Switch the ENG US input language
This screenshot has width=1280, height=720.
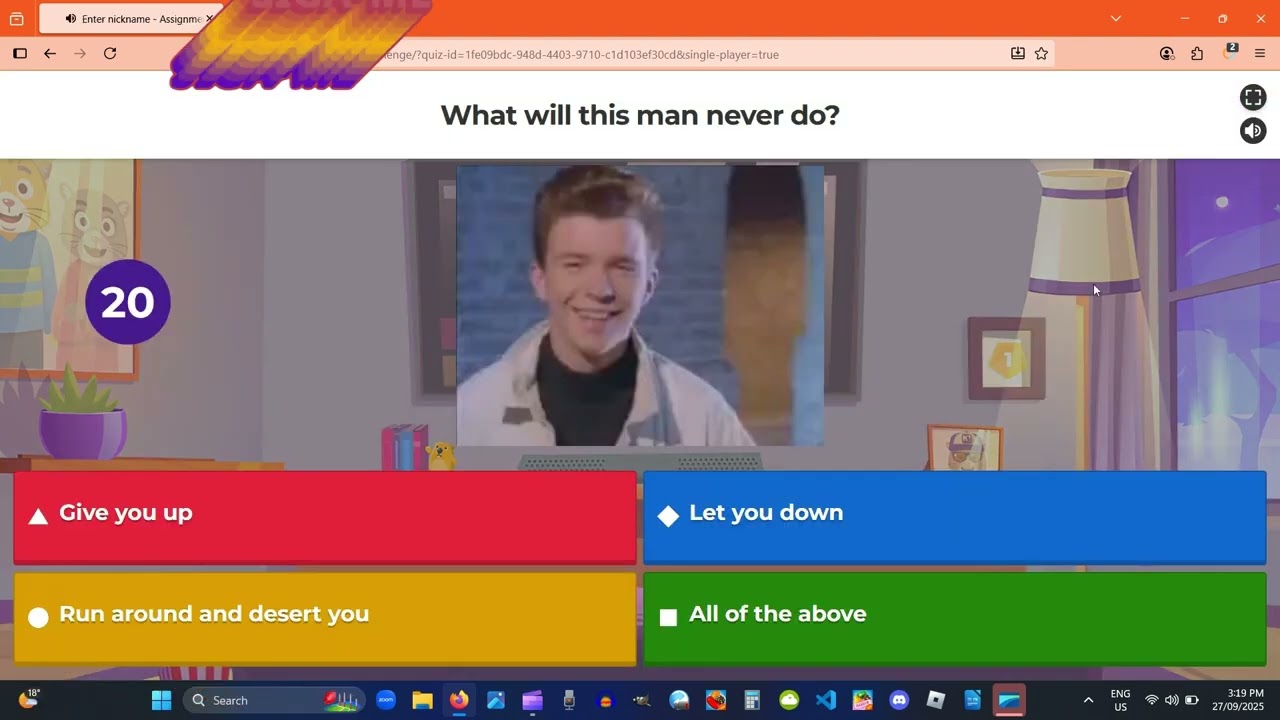pyautogui.click(x=1121, y=700)
